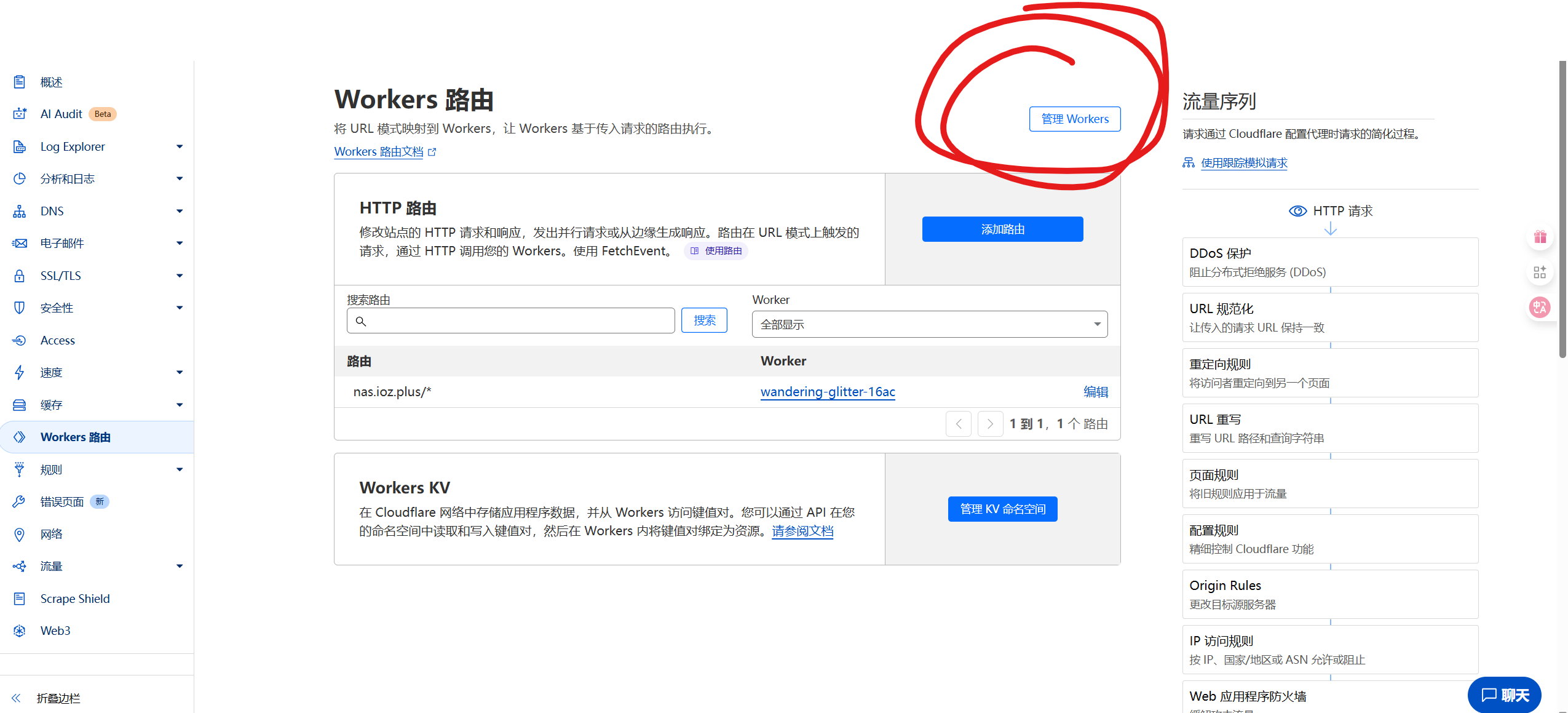
Task: Expand the 分析和日志 submenu arrow
Action: (180, 178)
